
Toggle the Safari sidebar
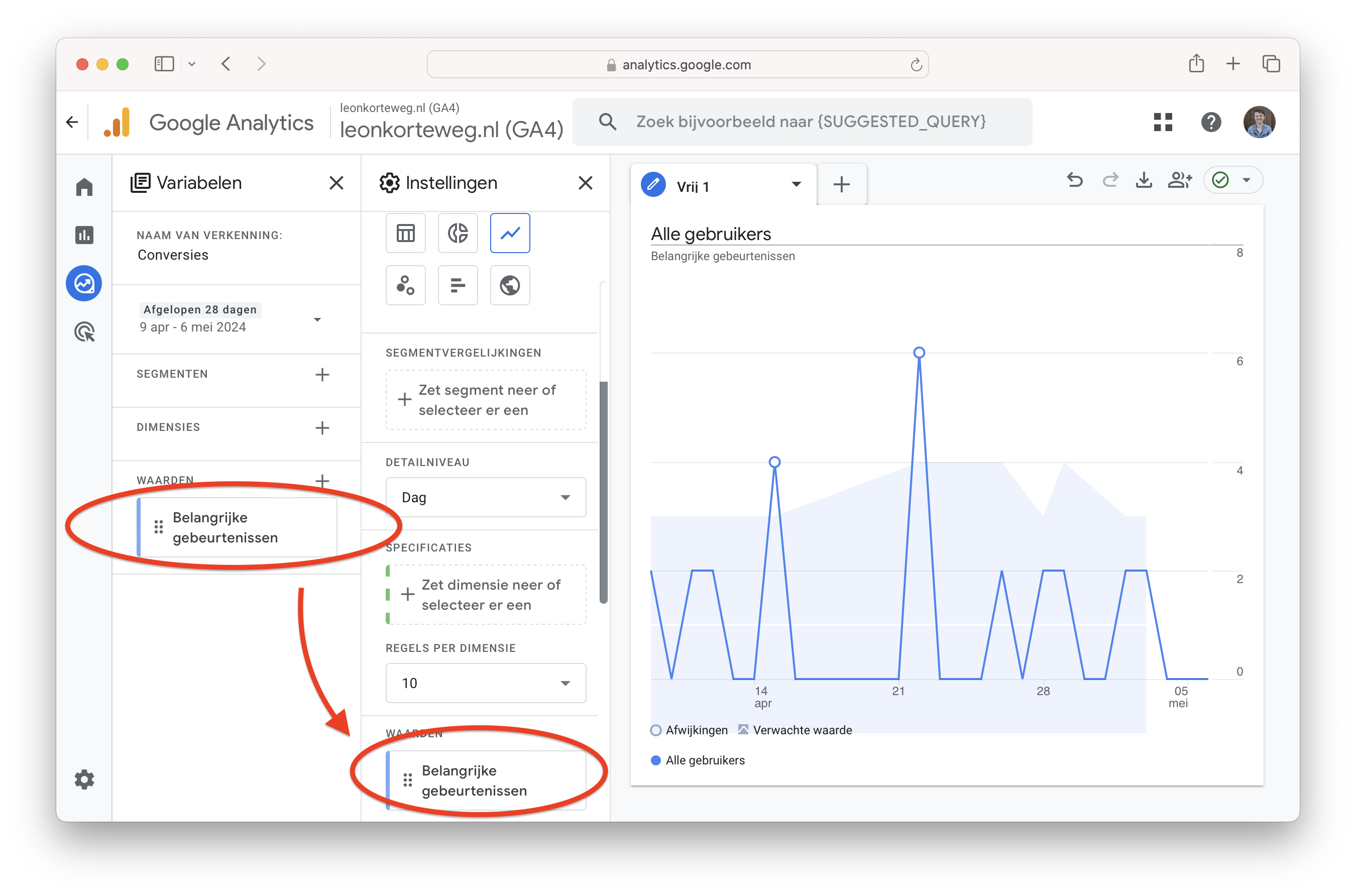click(x=164, y=64)
